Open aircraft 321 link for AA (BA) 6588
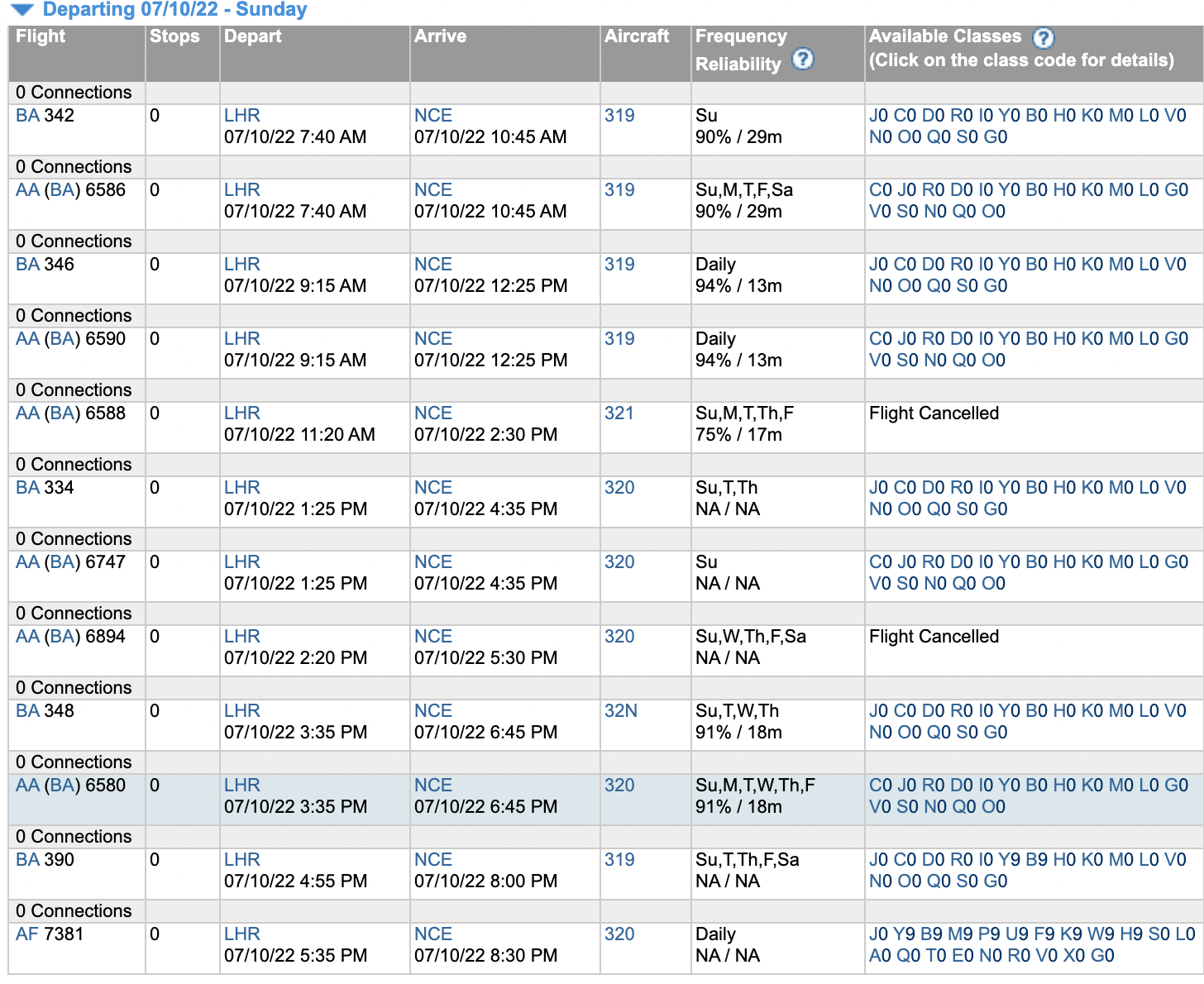 pyautogui.click(x=619, y=413)
